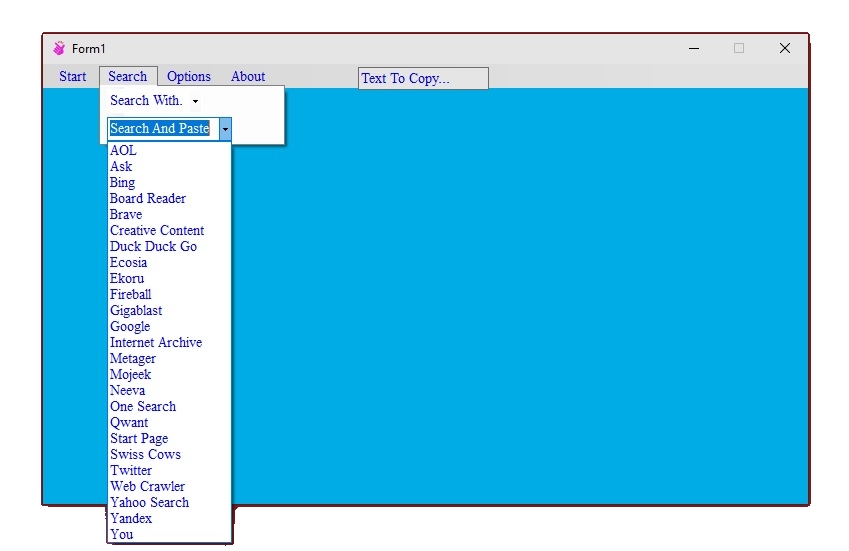
Task: Click the Search menu item
Action: click(128, 76)
